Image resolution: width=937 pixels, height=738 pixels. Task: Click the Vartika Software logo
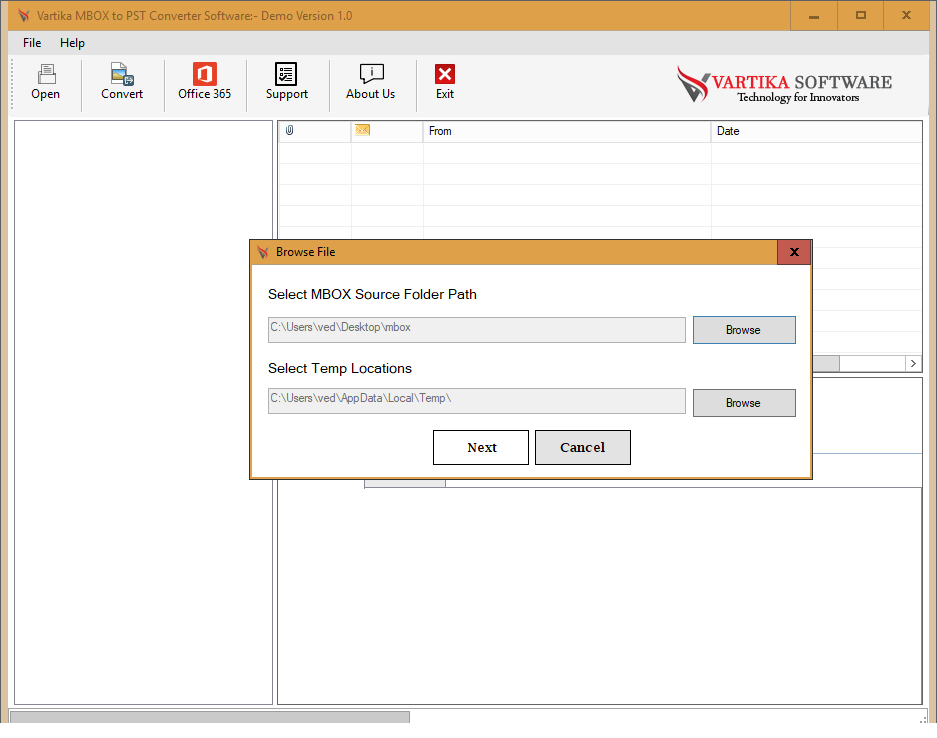(785, 85)
